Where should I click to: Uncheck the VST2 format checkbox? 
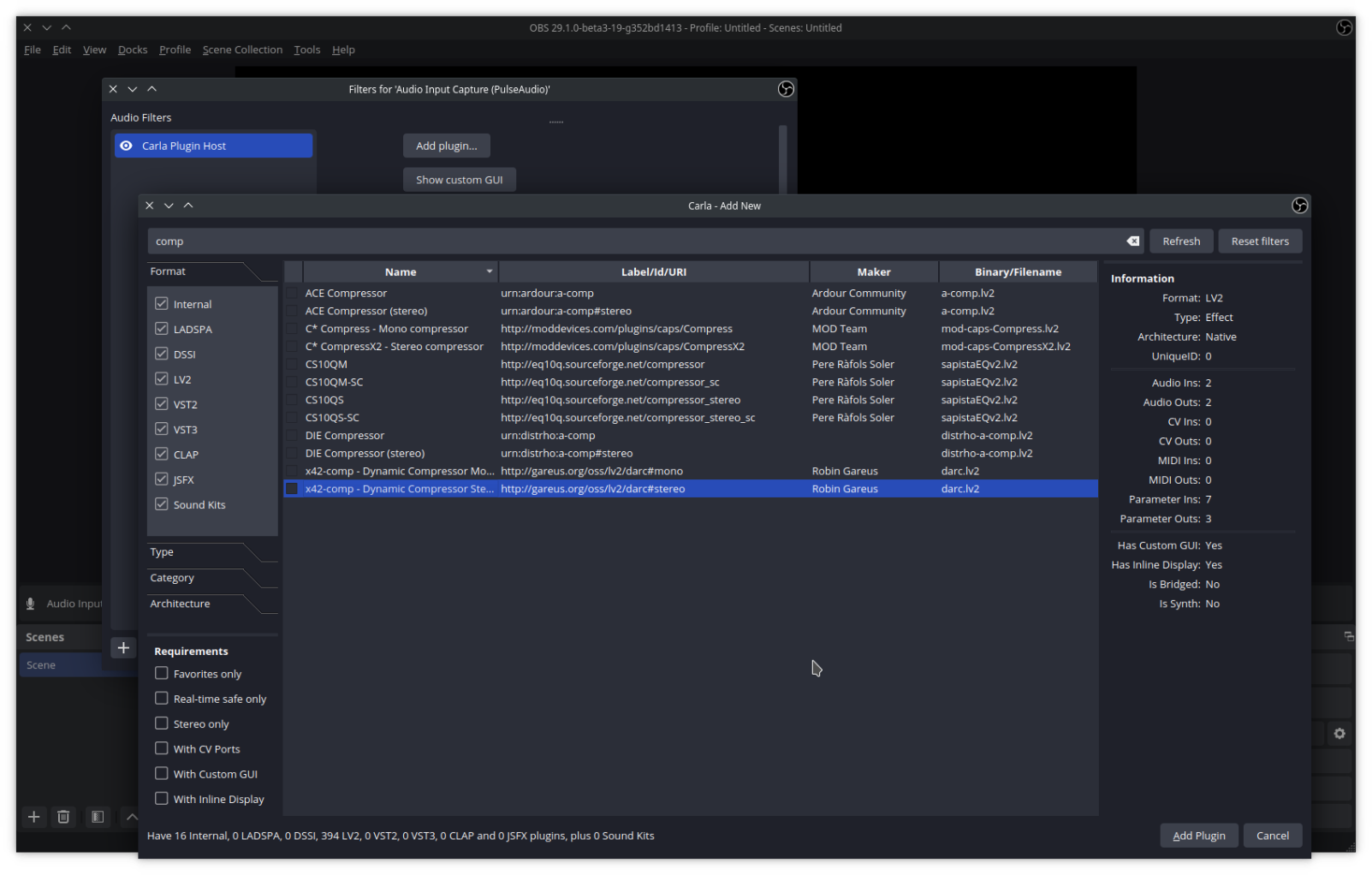[161, 403]
